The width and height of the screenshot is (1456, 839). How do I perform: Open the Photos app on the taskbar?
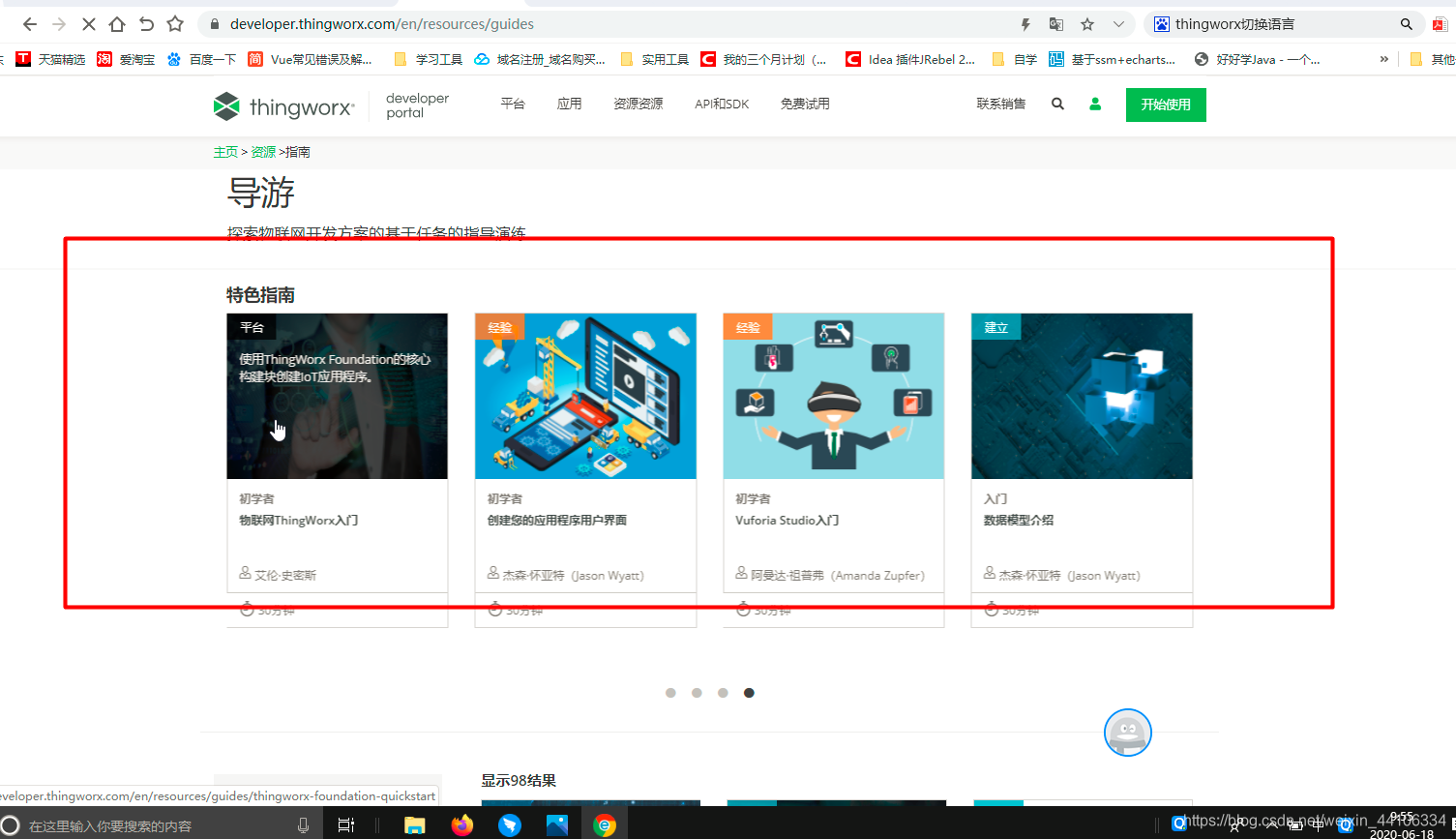tap(557, 825)
